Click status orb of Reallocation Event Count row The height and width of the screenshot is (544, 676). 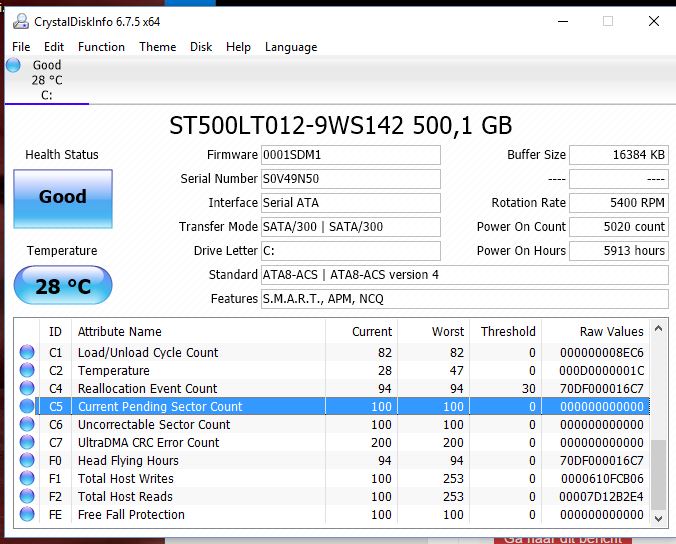[x=27, y=388]
